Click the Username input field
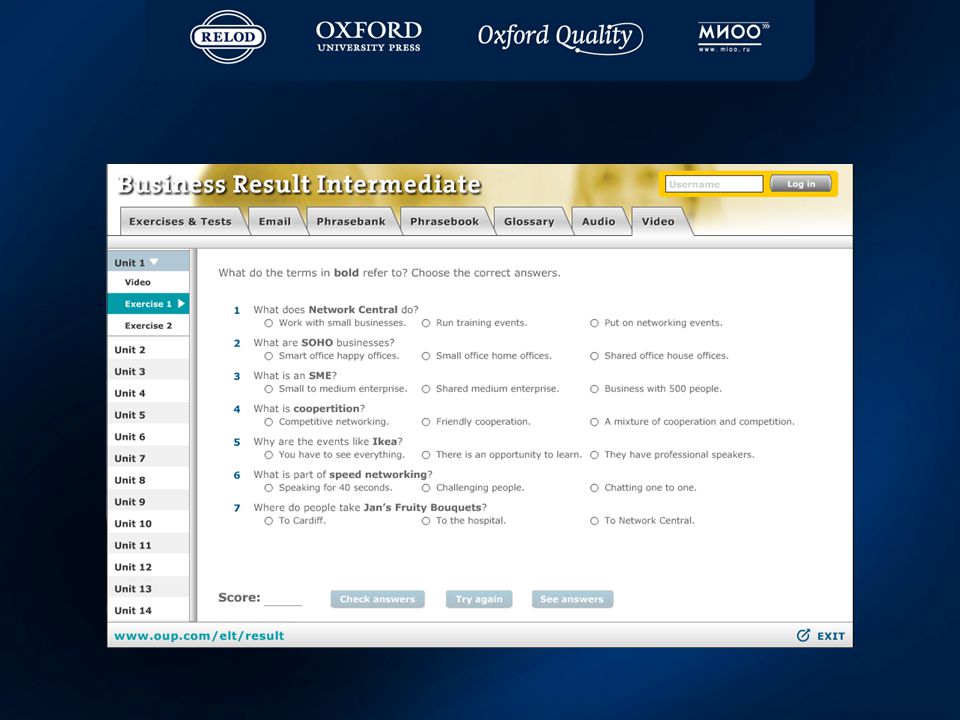Image resolution: width=960 pixels, height=720 pixels. (714, 184)
